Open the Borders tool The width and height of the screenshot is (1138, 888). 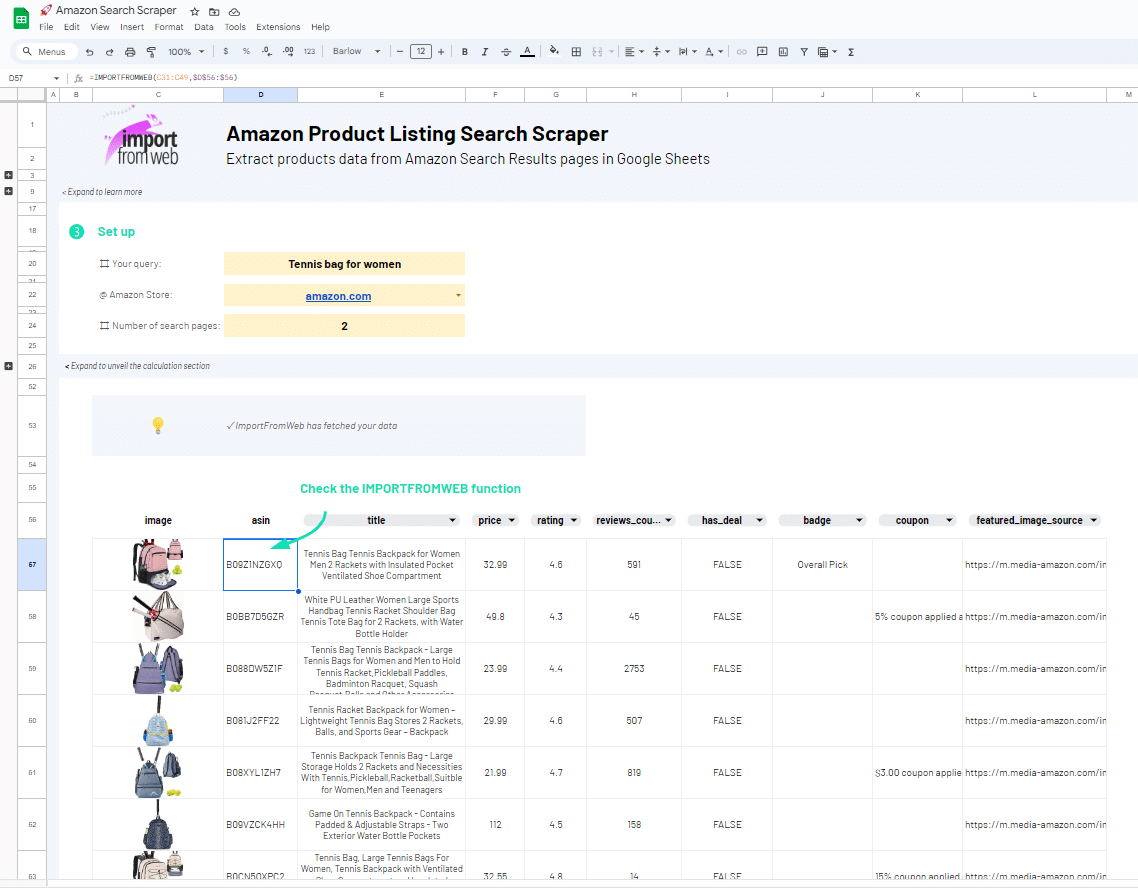point(576,52)
